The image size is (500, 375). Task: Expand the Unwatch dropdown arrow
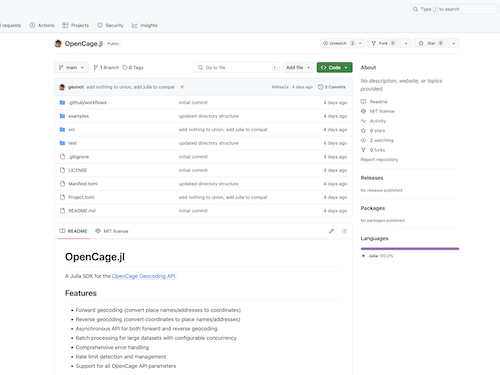click(360, 43)
